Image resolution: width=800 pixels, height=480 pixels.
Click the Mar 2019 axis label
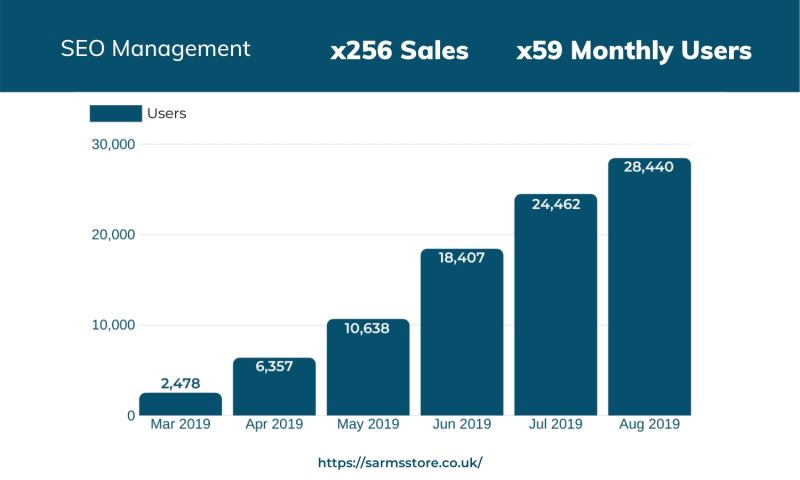pos(180,424)
